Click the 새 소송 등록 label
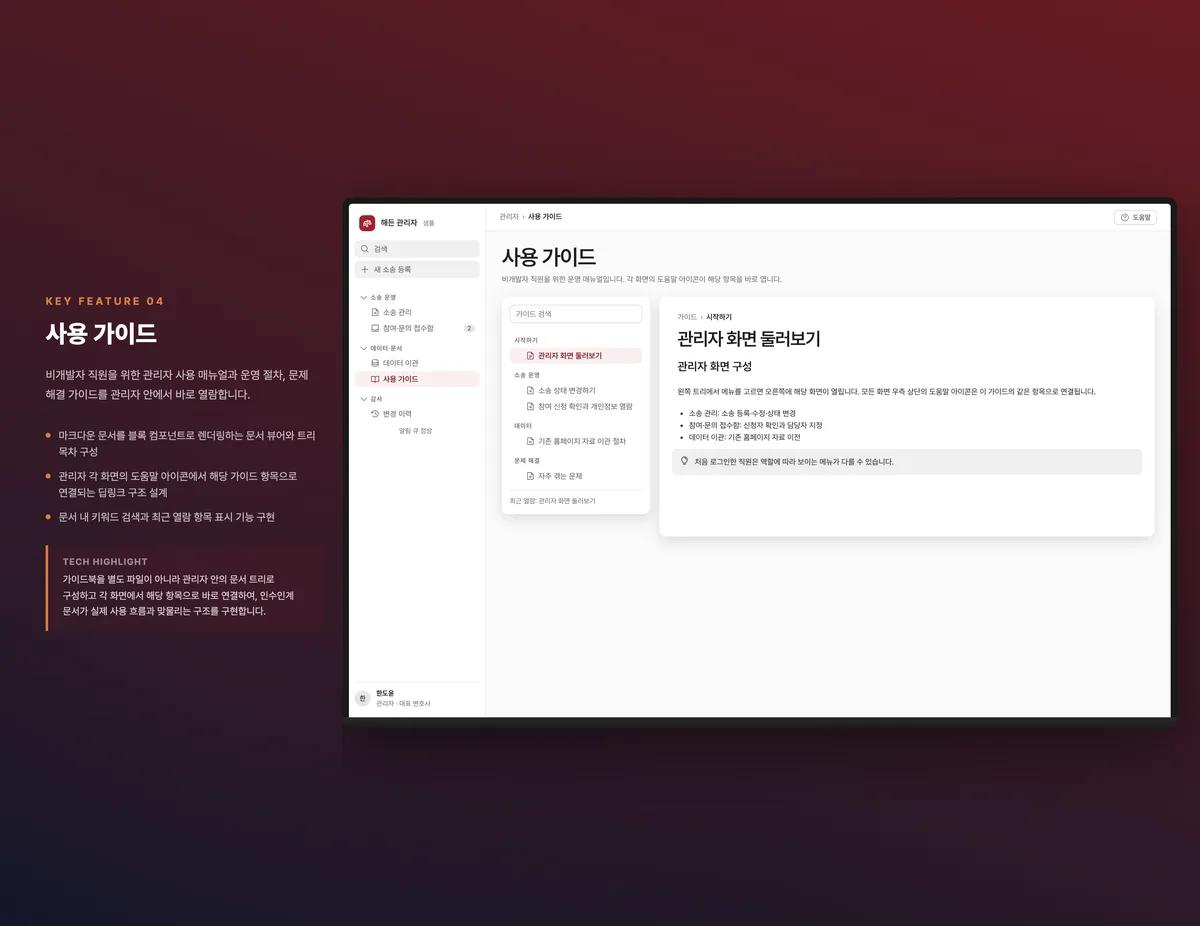The height and width of the screenshot is (926, 1200). point(392,270)
